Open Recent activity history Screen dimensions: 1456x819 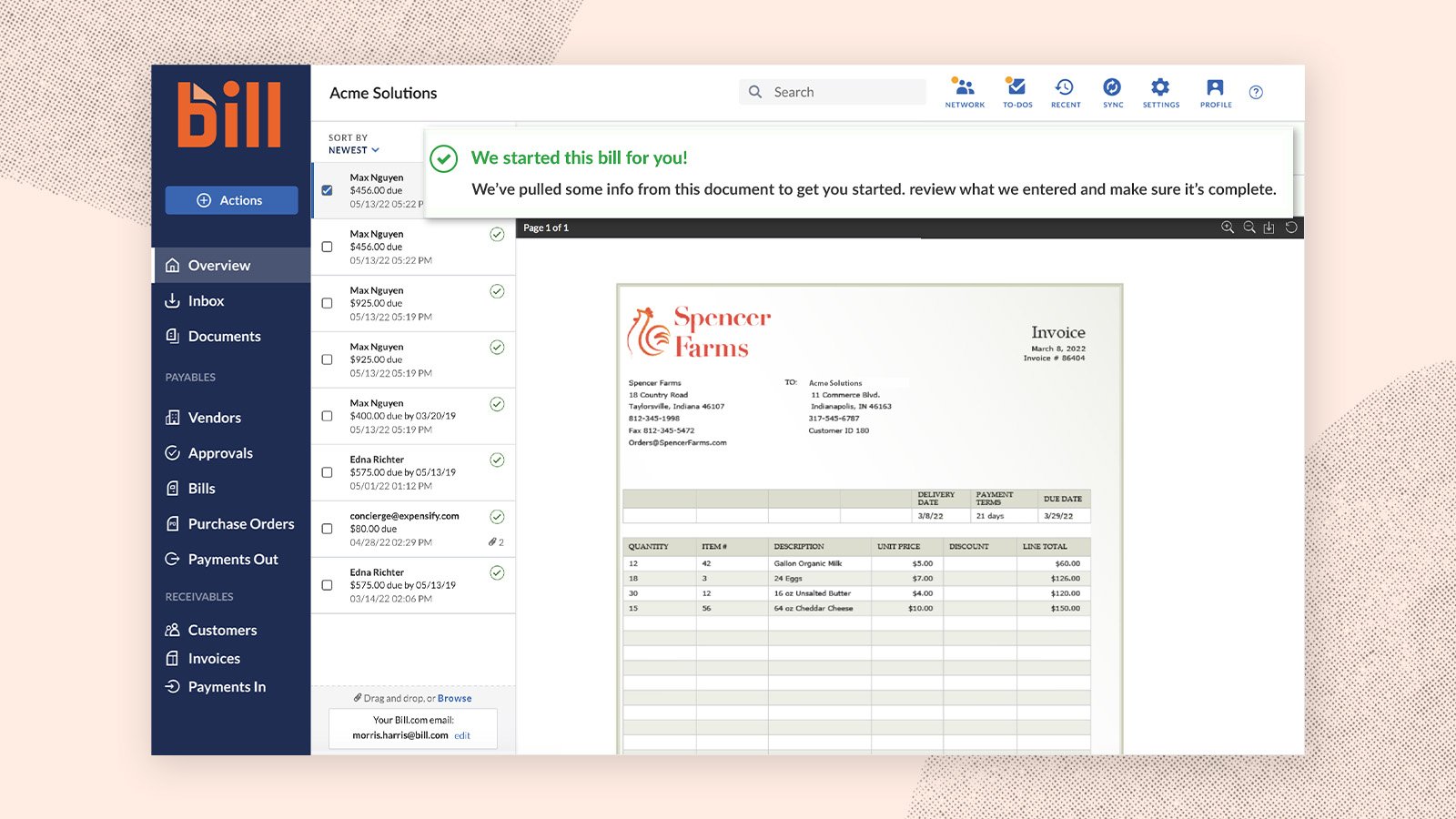[1065, 91]
